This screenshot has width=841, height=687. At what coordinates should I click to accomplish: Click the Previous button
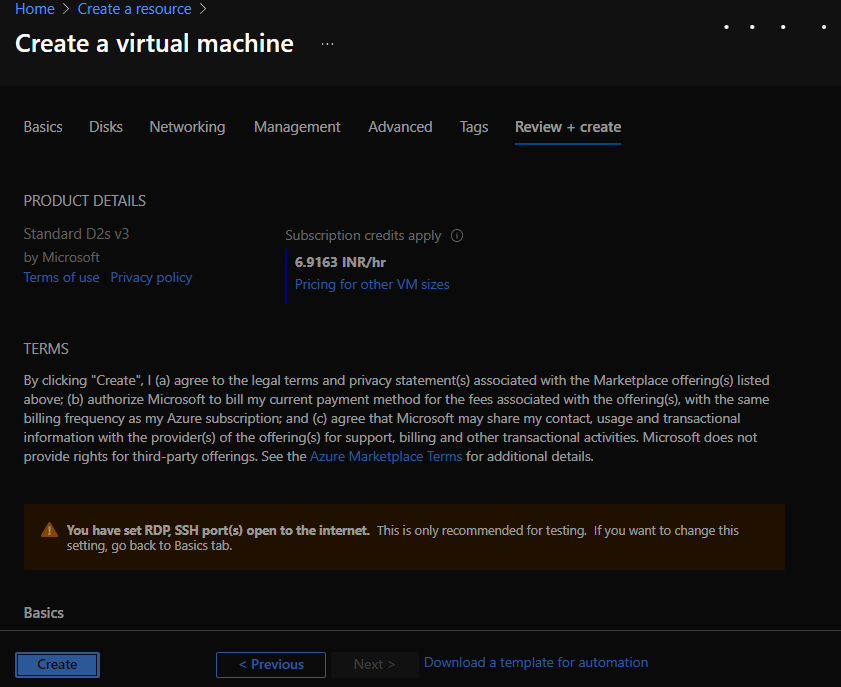(x=270, y=664)
